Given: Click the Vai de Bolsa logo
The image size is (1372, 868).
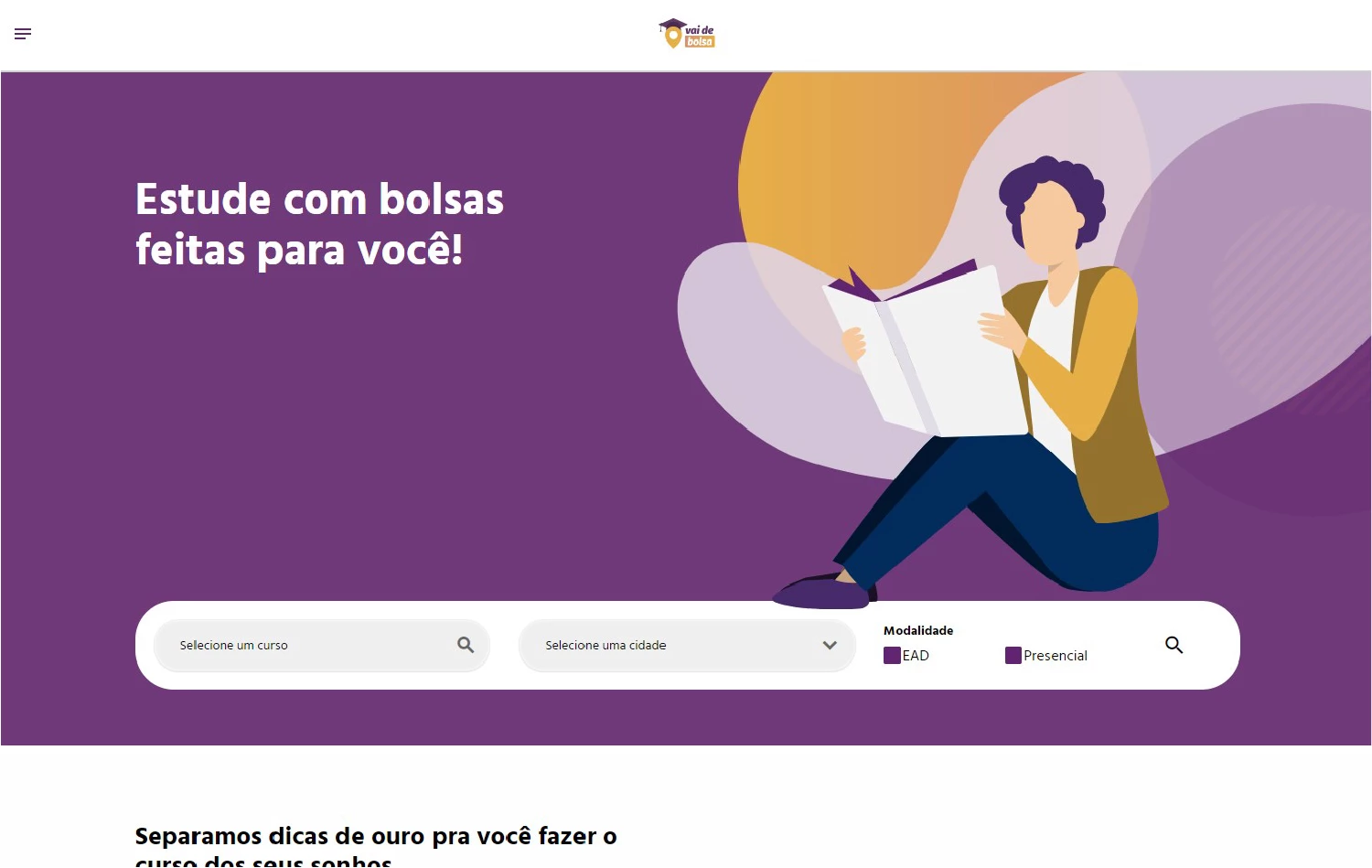Looking at the screenshot, I should point(687,34).
